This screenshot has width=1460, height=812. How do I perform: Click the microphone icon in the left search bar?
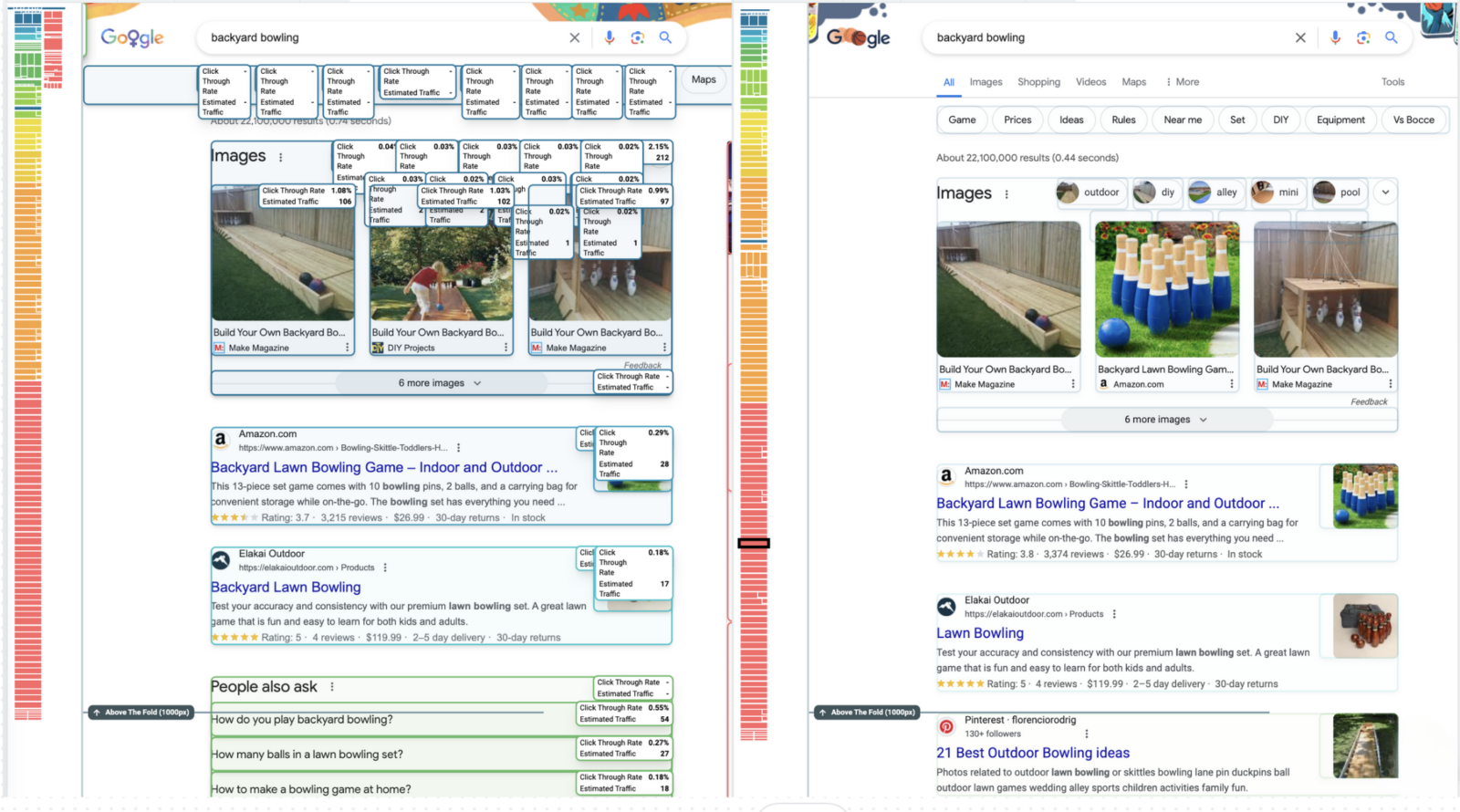pyautogui.click(x=610, y=37)
